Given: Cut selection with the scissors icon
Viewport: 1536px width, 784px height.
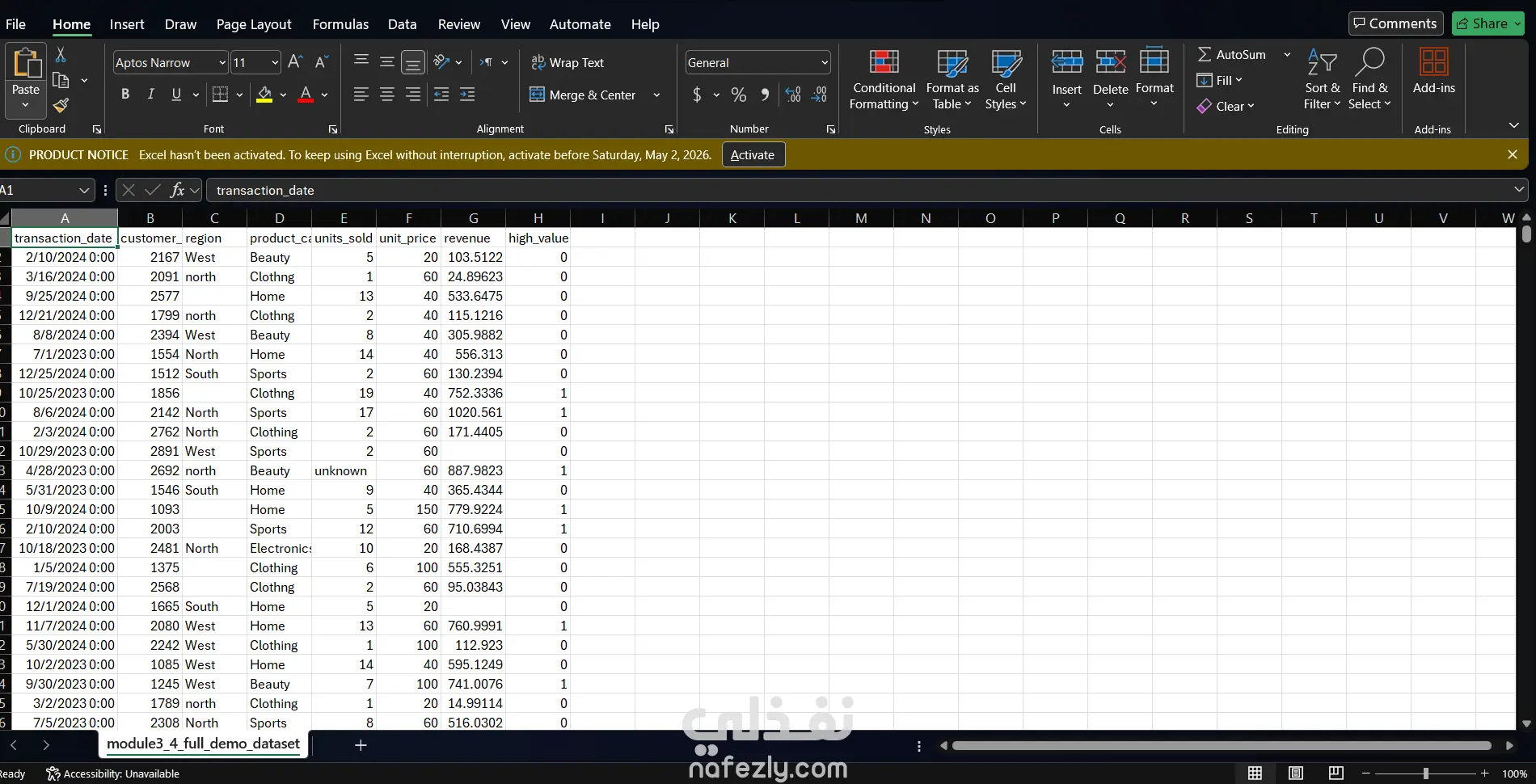Looking at the screenshot, I should click(x=61, y=55).
